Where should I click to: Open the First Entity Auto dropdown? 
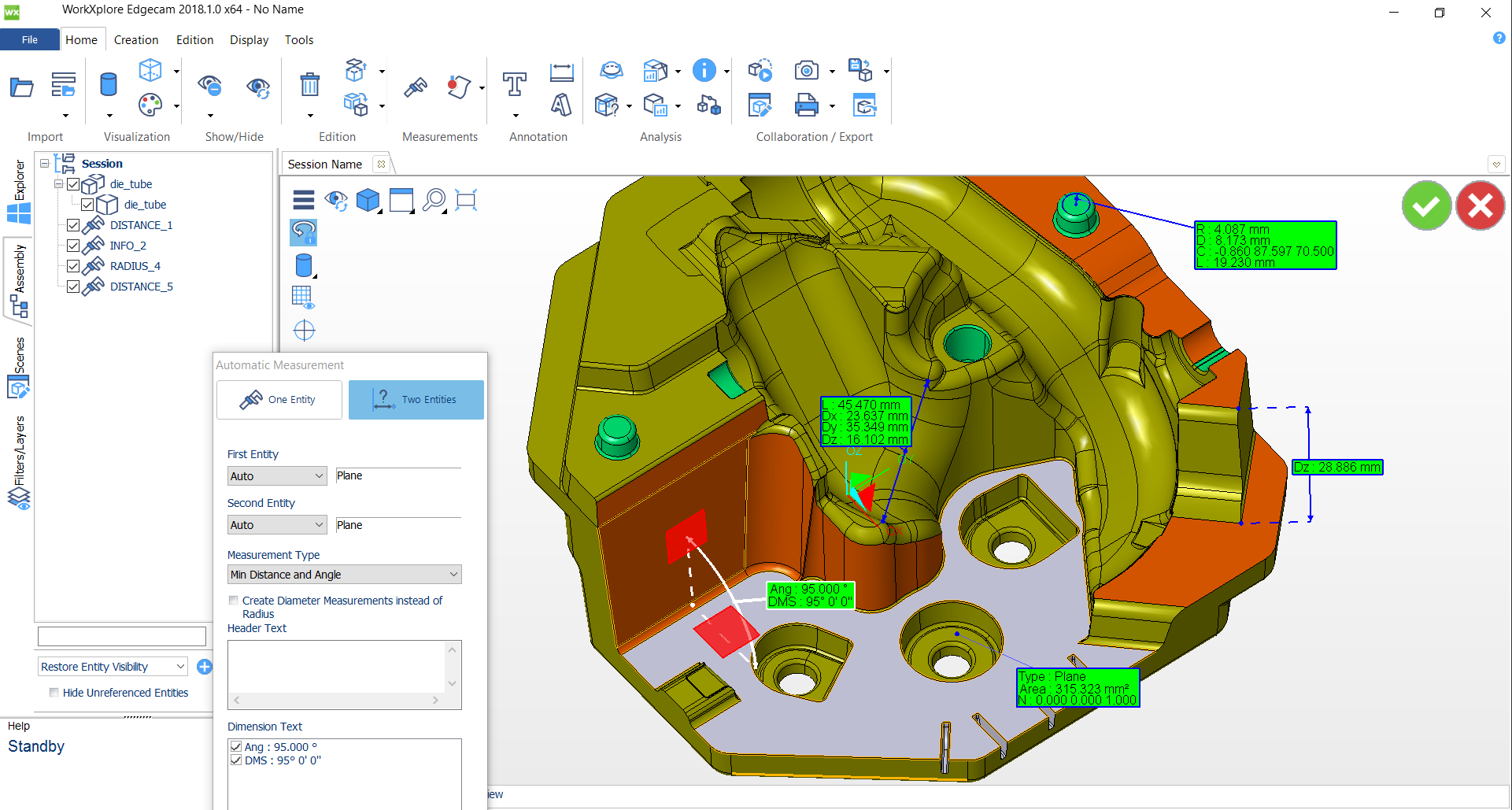(x=276, y=476)
